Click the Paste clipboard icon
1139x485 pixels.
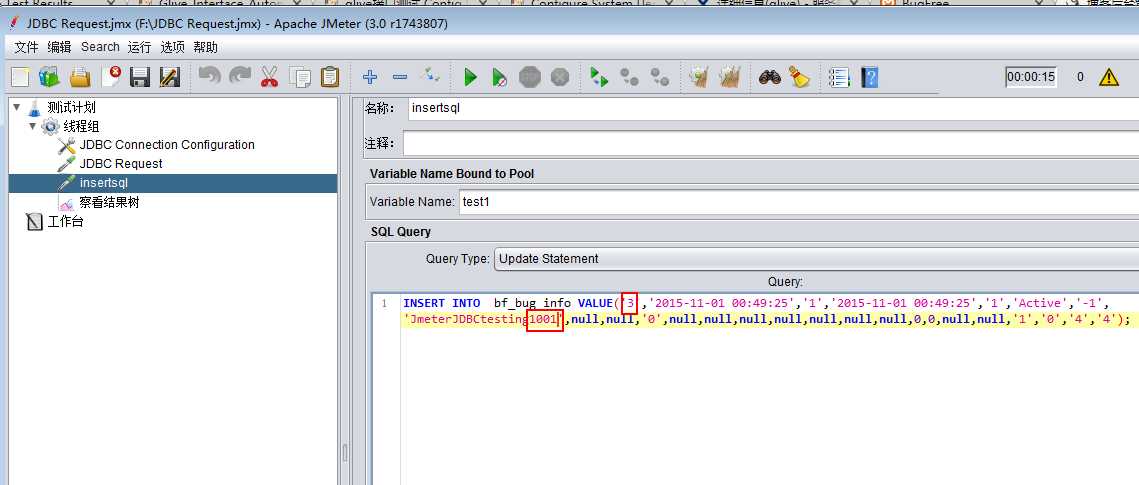coord(330,76)
